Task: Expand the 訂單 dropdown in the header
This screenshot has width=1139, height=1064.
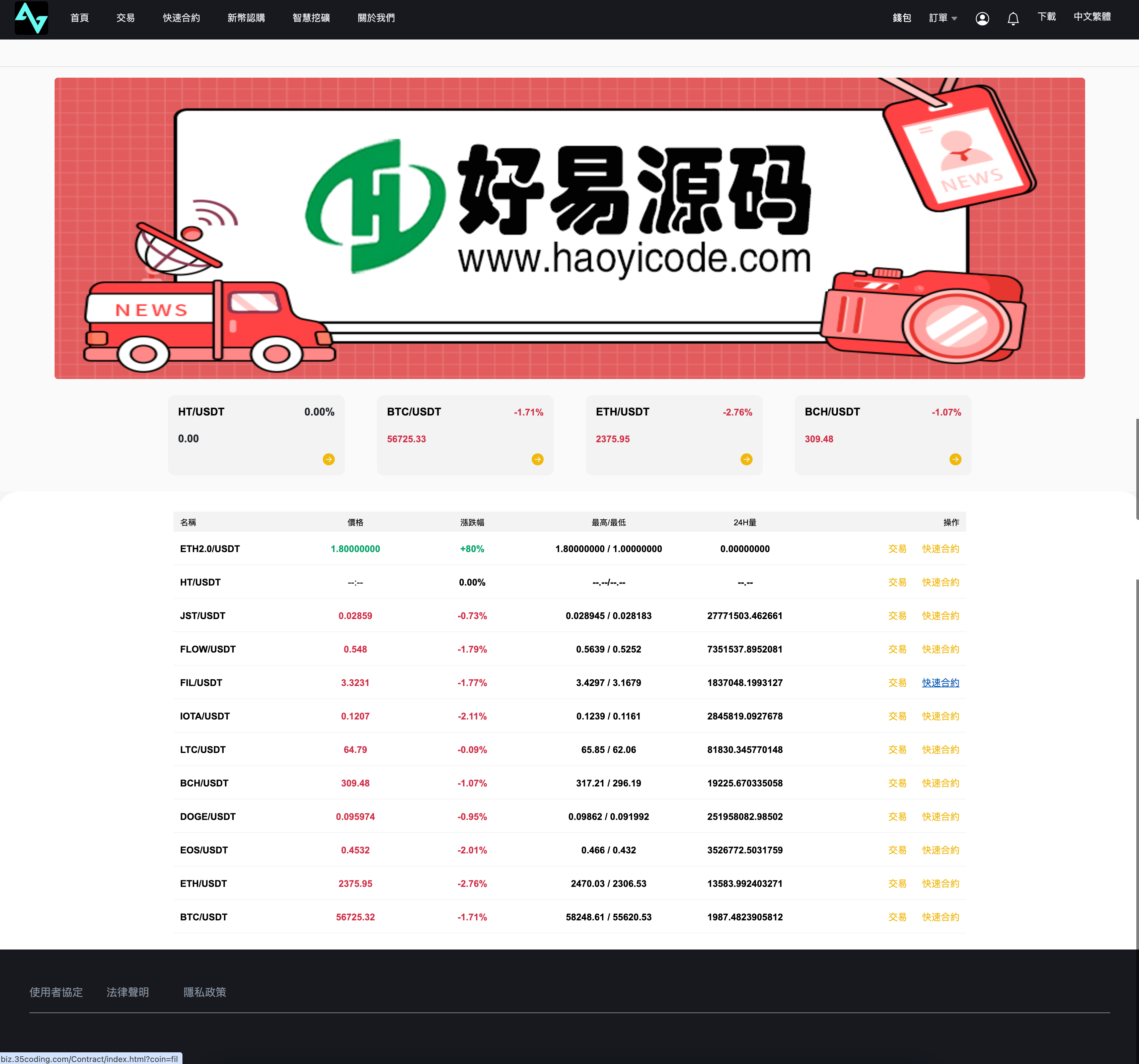Action: [943, 18]
